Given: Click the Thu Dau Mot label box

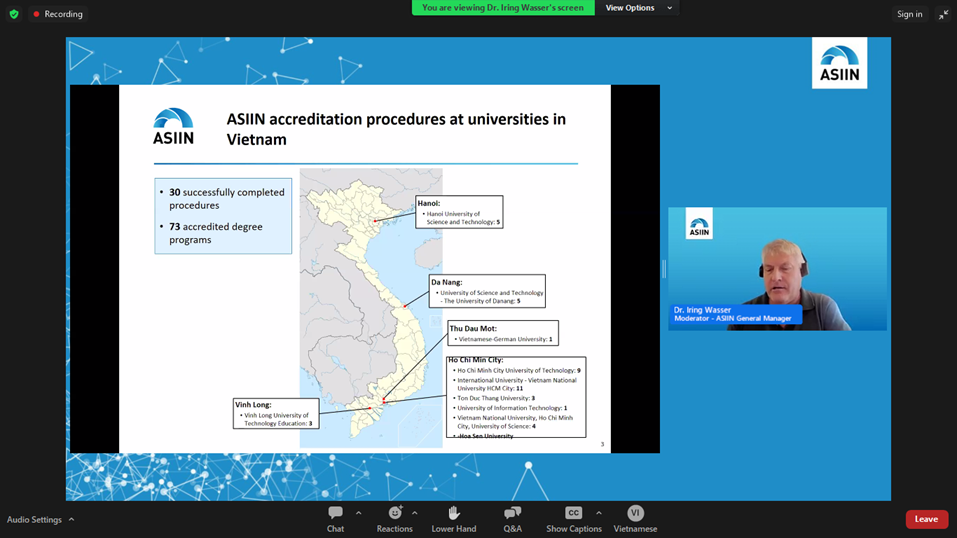Looking at the screenshot, I should (503, 333).
